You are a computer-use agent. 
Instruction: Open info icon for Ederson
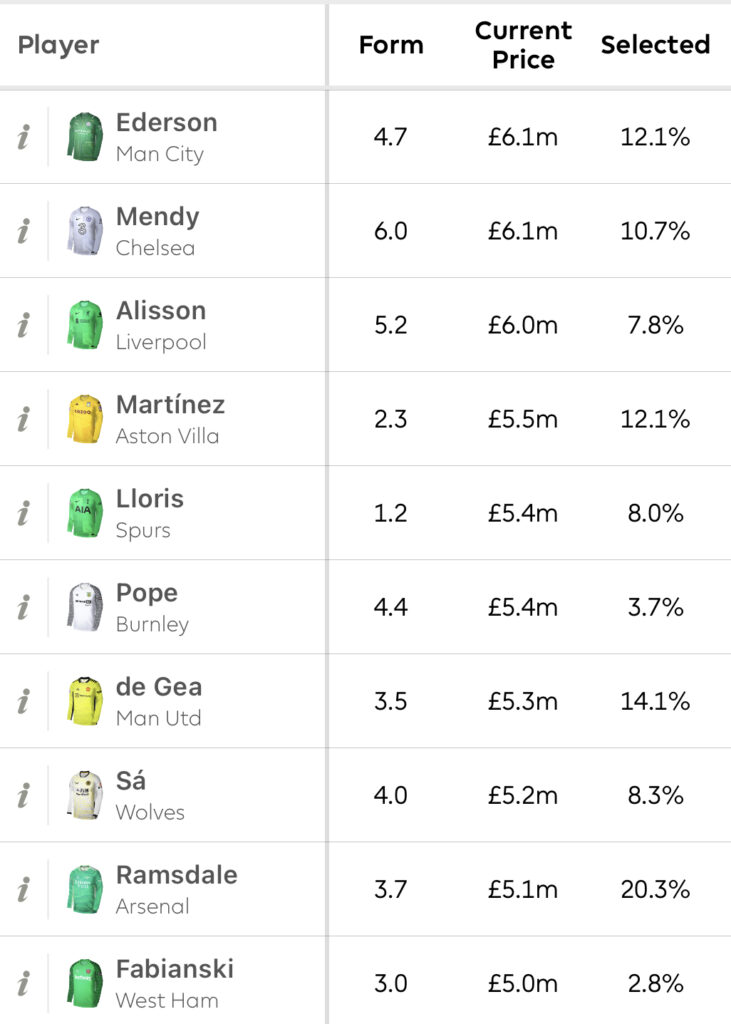click(24, 137)
